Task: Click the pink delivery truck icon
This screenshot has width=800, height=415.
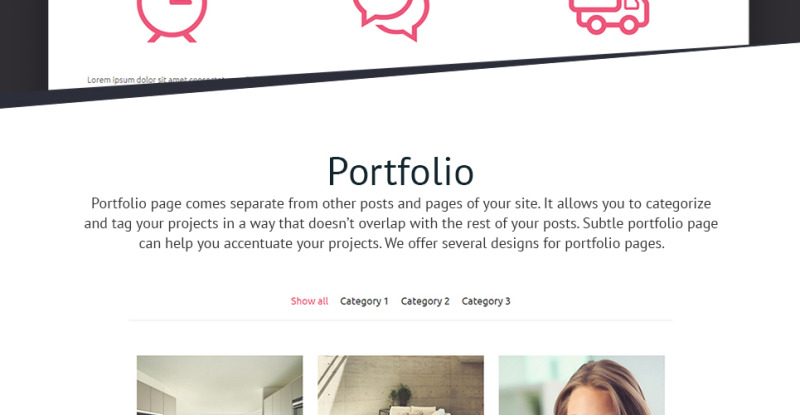Action: point(609,16)
